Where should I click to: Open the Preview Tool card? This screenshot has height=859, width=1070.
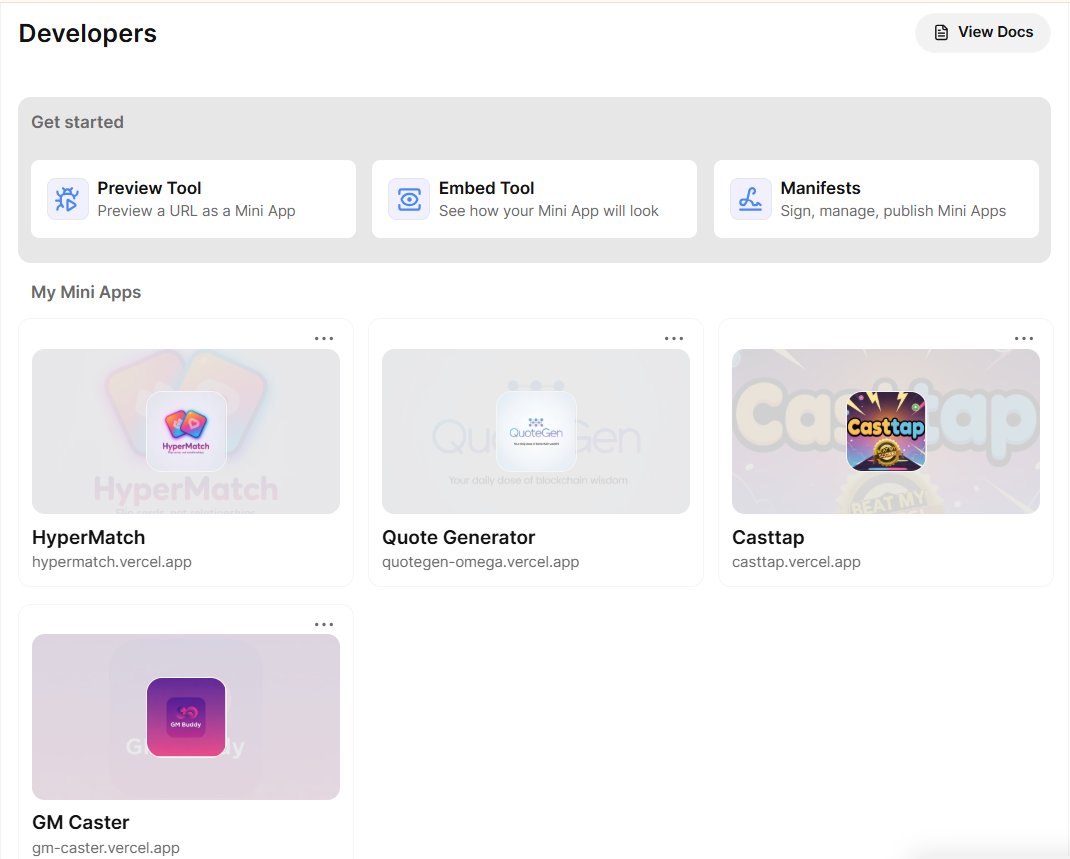[x=193, y=199]
